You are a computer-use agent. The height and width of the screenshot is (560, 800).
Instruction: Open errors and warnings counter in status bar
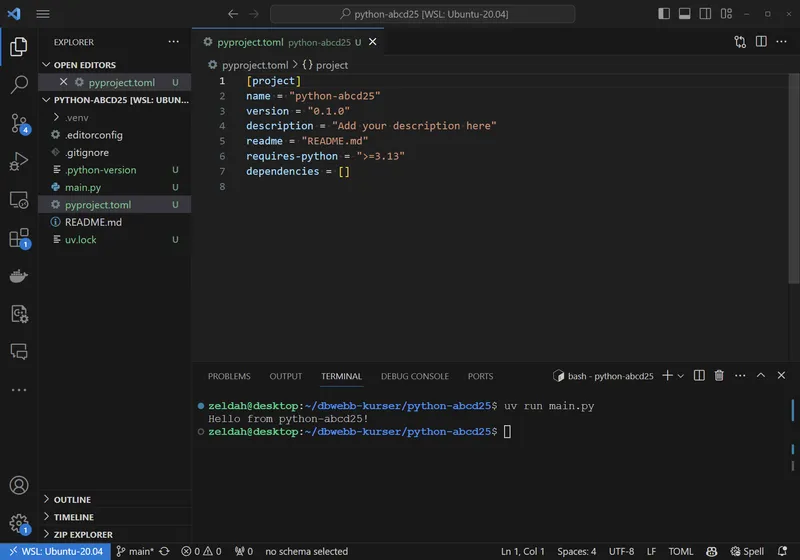(201, 551)
